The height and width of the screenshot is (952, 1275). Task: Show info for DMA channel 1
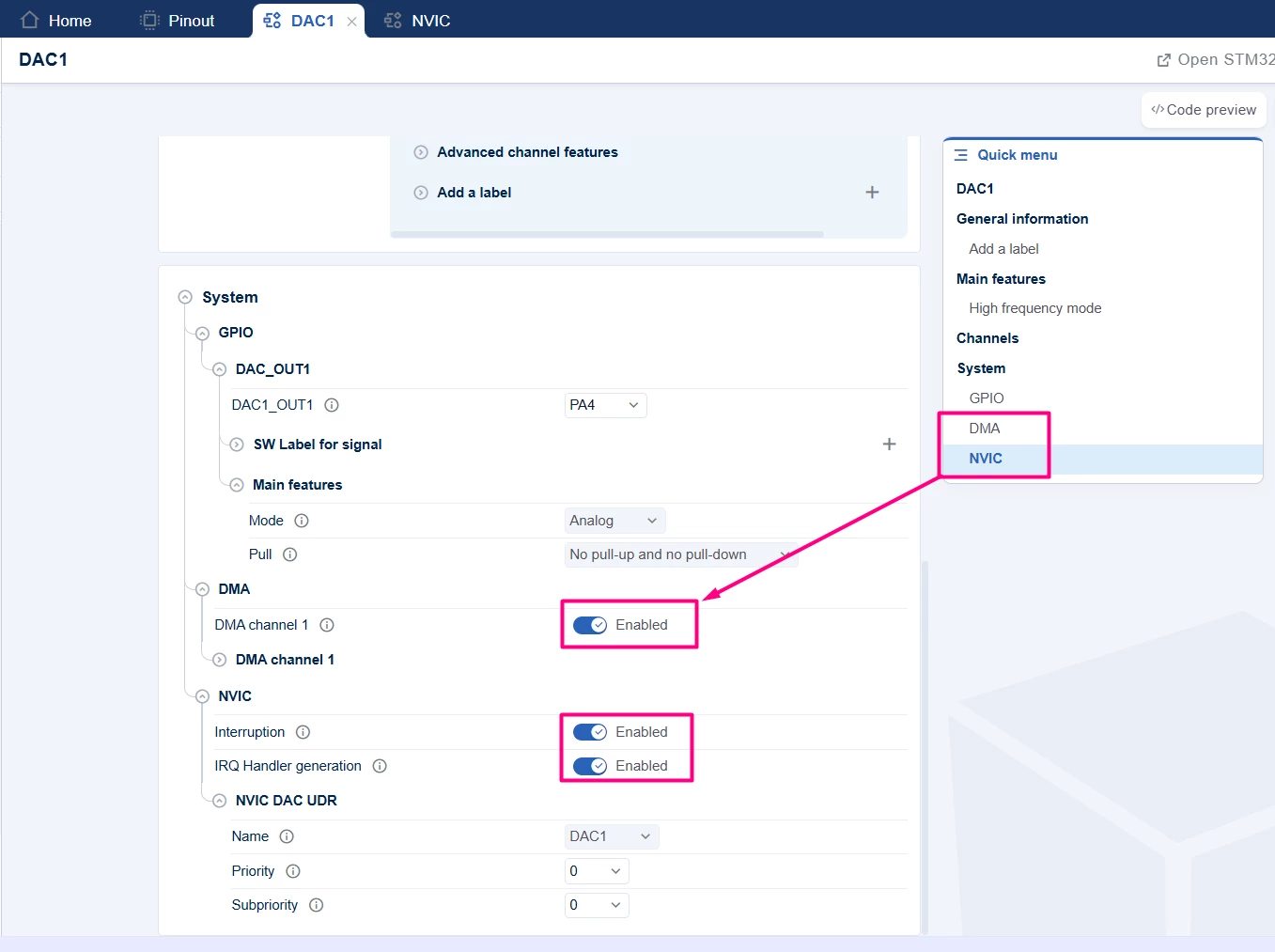pyautogui.click(x=327, y=625)
